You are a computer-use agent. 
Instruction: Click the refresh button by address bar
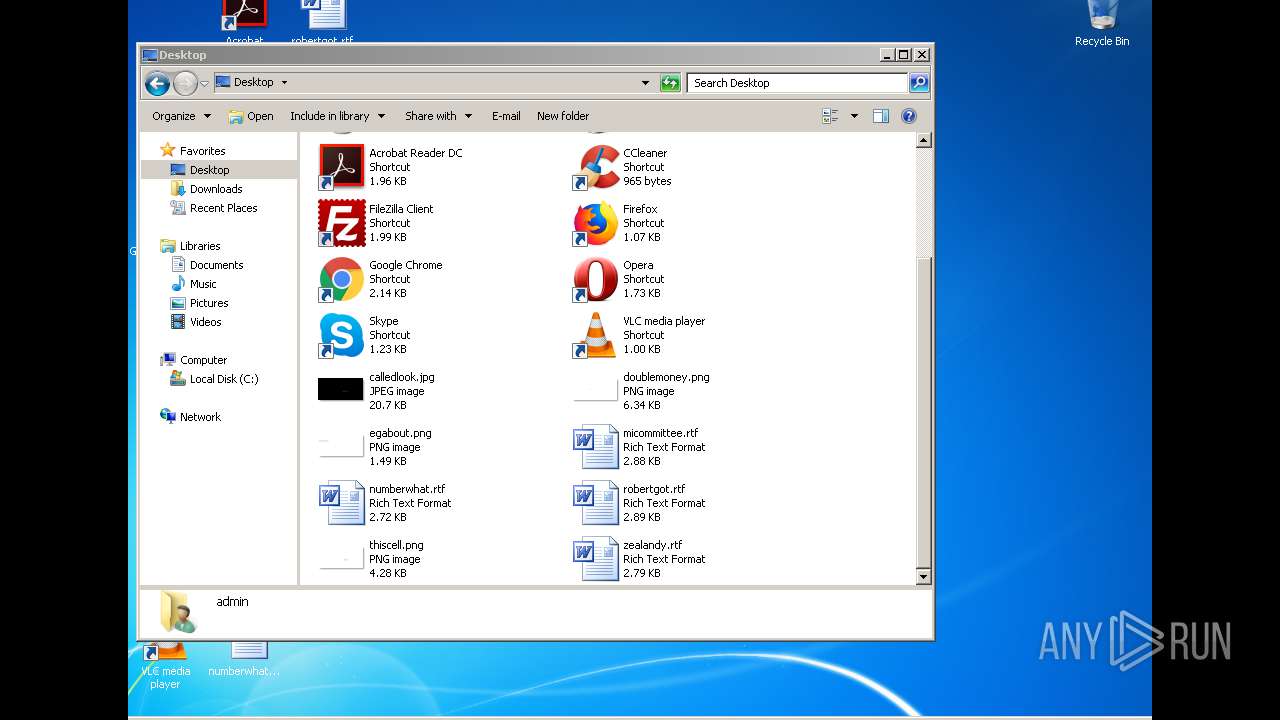pos(671,83)
